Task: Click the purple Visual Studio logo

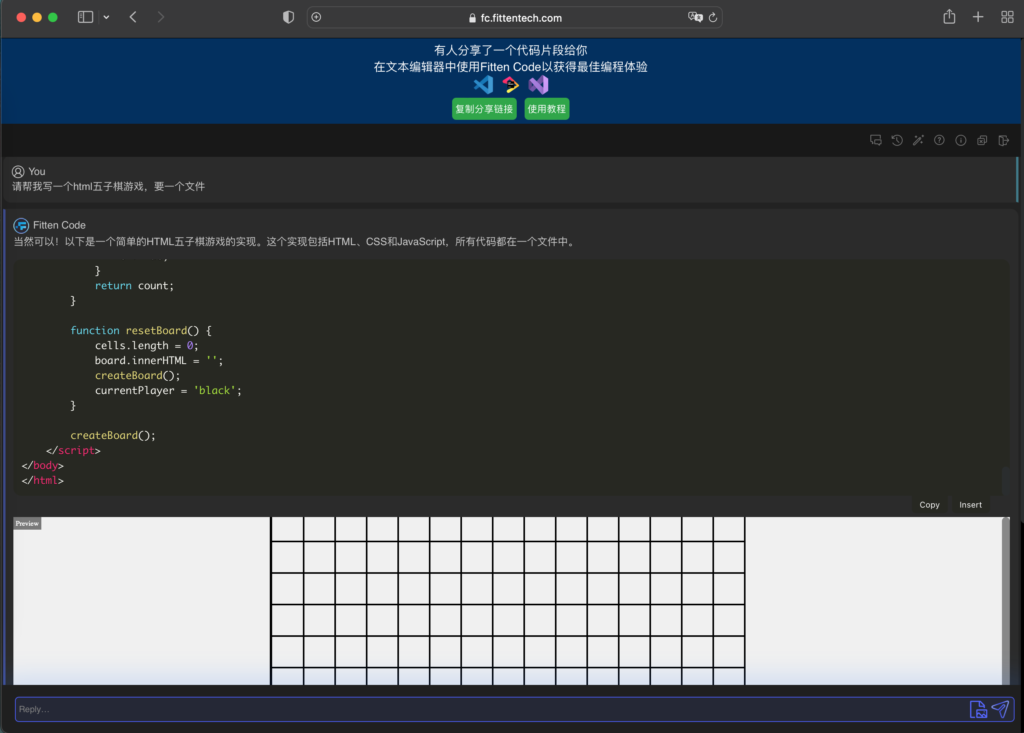Action: click(539, 85)
